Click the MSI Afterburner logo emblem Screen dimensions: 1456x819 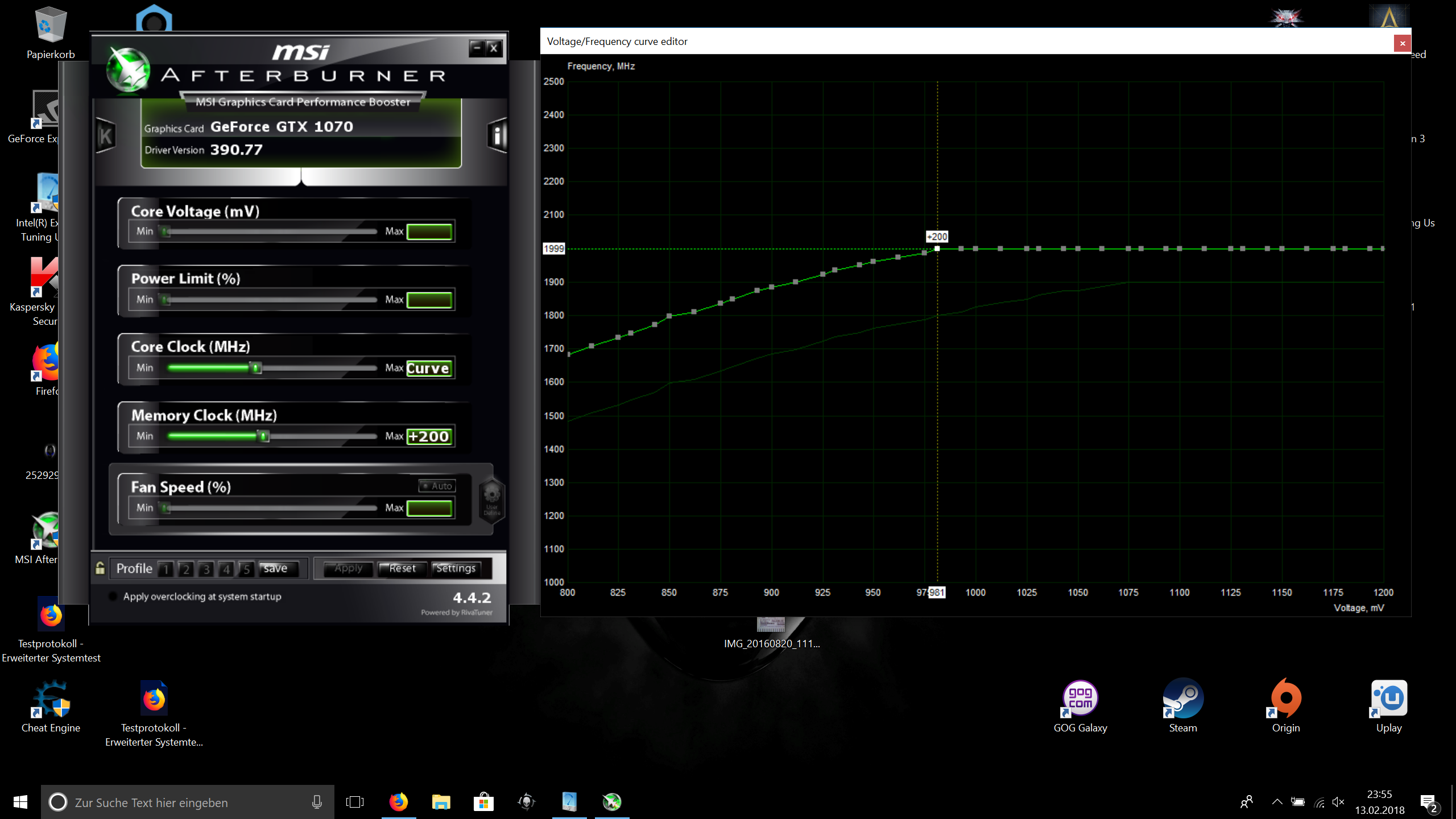tap(129, 70)
